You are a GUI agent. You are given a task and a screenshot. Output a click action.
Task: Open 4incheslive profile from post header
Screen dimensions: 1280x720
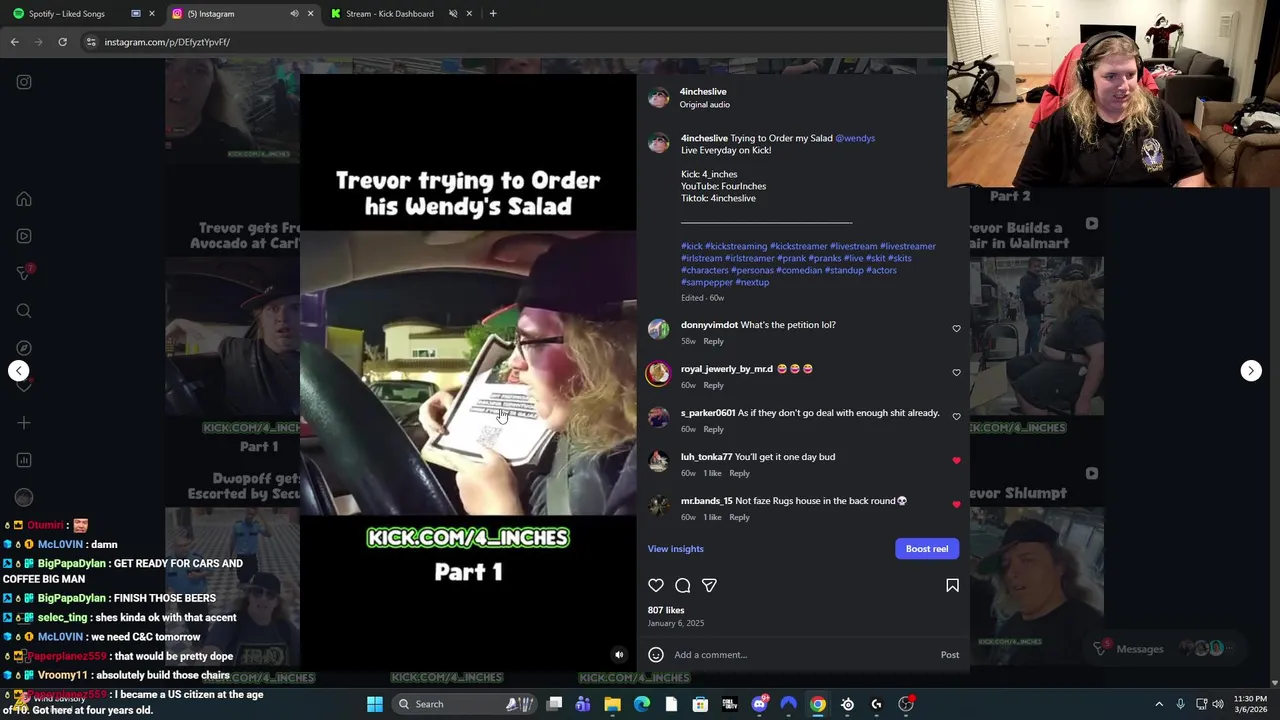click(703, 91)
